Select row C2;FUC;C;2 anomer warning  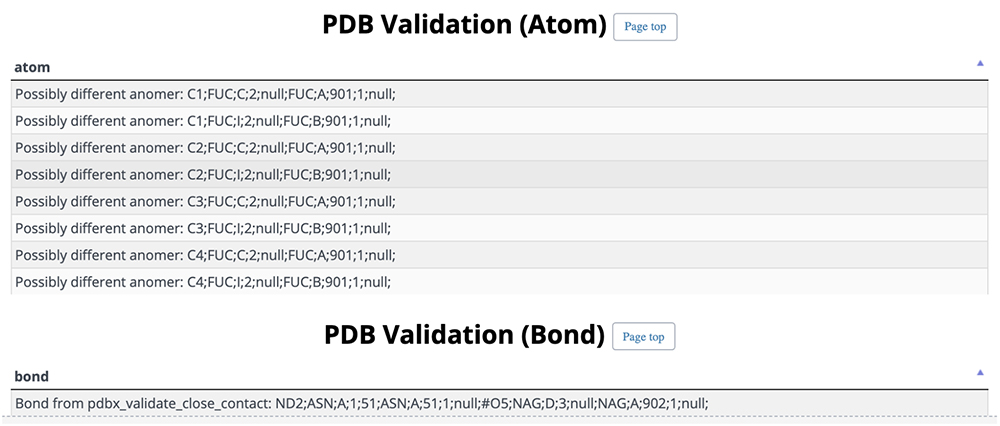tap(499, 147)
